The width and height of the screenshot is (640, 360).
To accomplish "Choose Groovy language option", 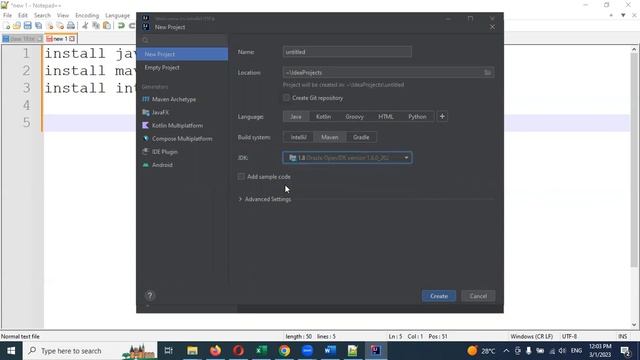I will pos(354,117).
